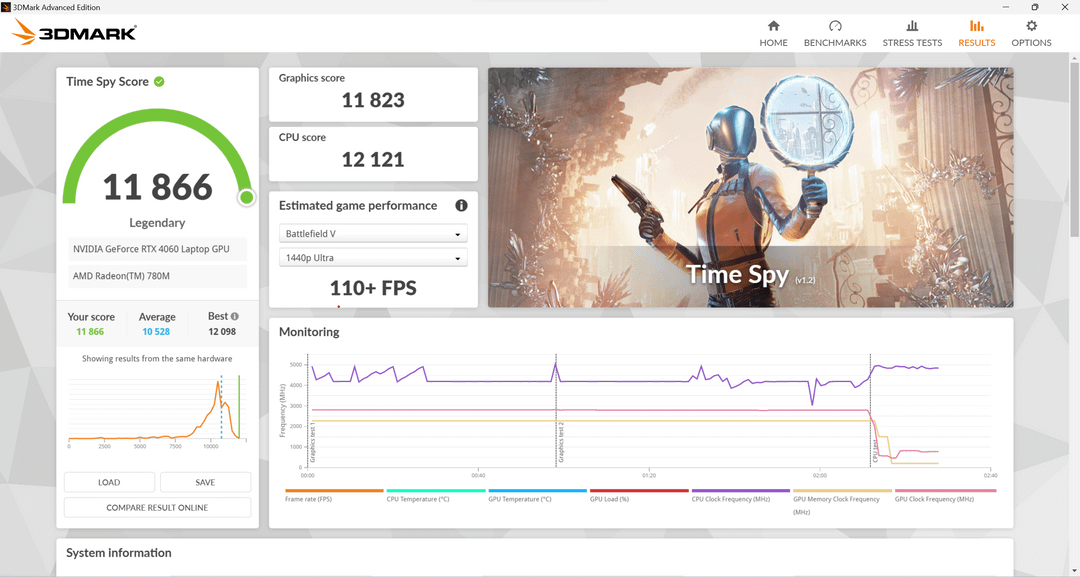This screenshot has height=577, width=1080.
Task: Click the info icon beside Best
Action: 235,317
